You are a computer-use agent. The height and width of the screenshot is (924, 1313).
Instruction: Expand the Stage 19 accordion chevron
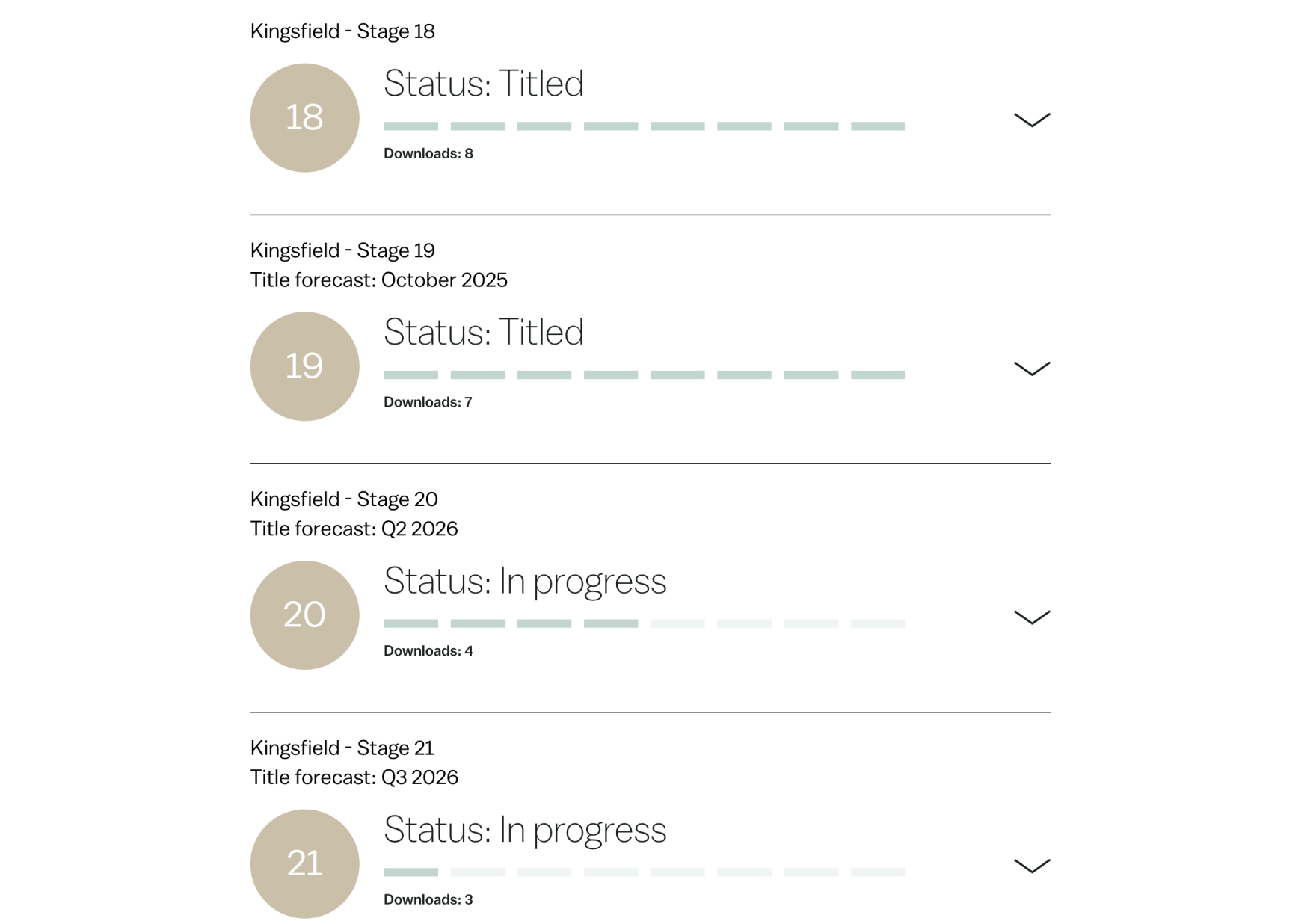point(1031,369)
